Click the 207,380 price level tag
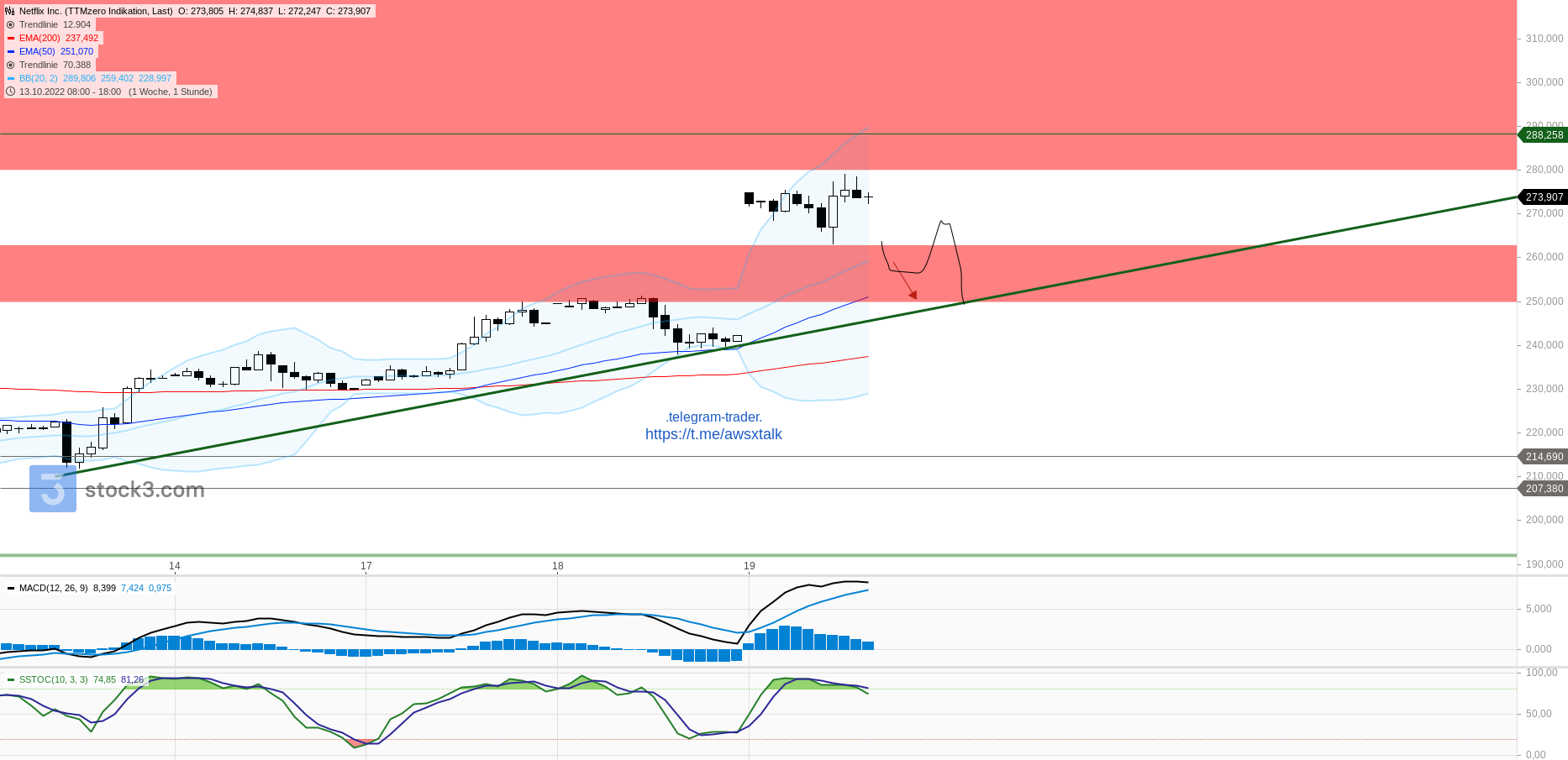 (x=1544, y=488)
